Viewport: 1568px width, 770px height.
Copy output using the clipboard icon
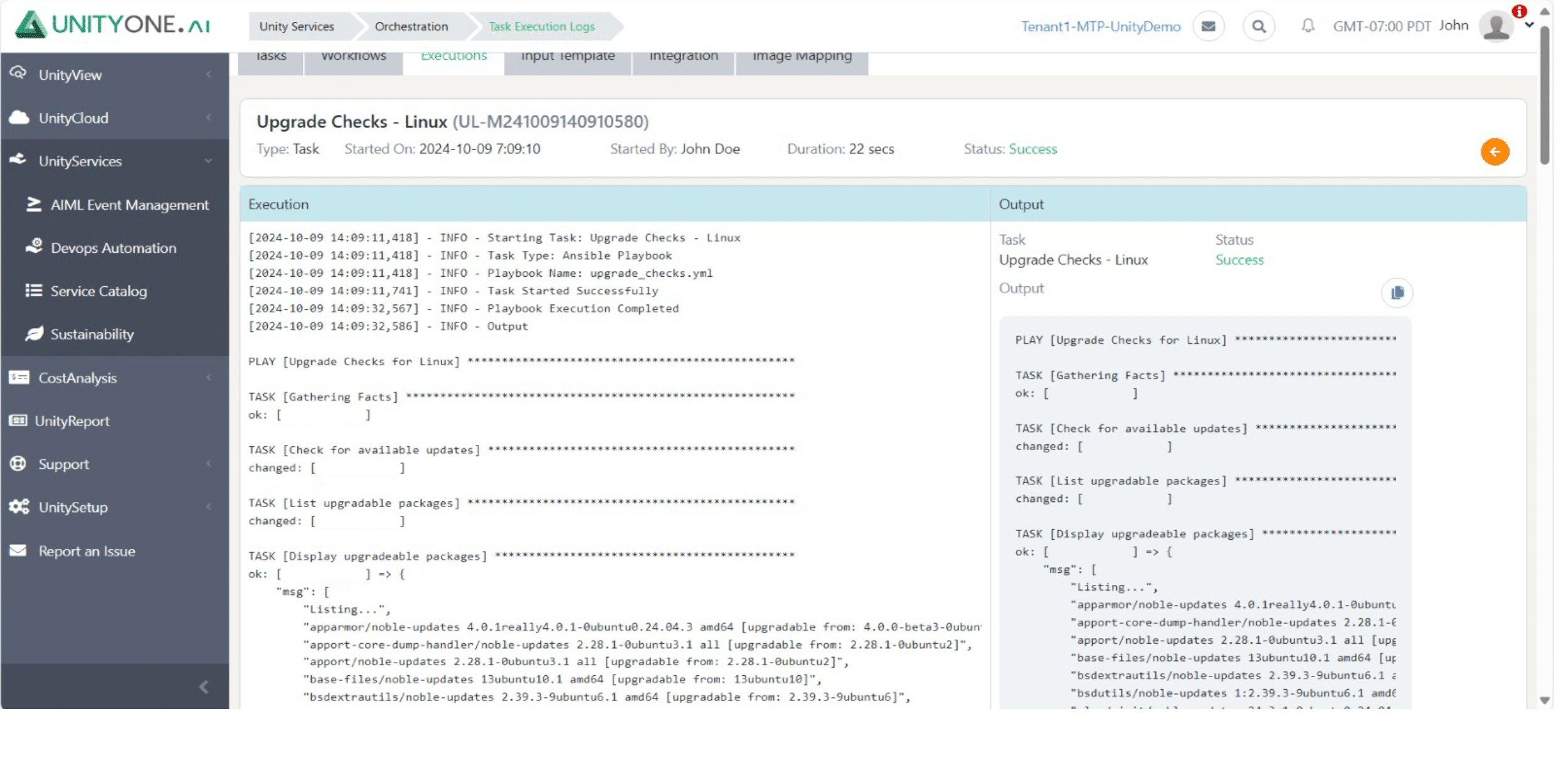coord(1397,293)
